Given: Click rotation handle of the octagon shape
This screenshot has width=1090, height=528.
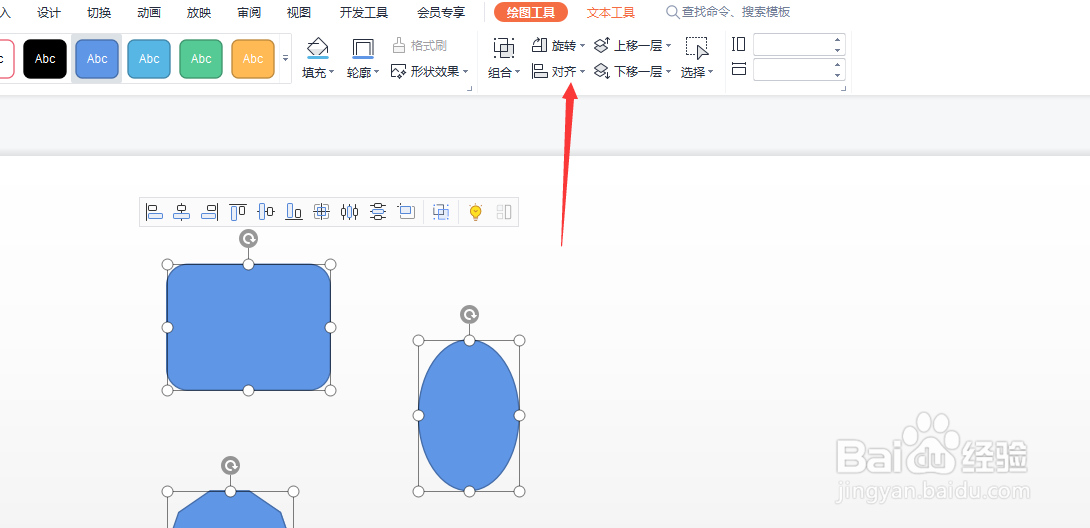Looking at the screenshot, I should pyautogui.click(x=230, y=465).
